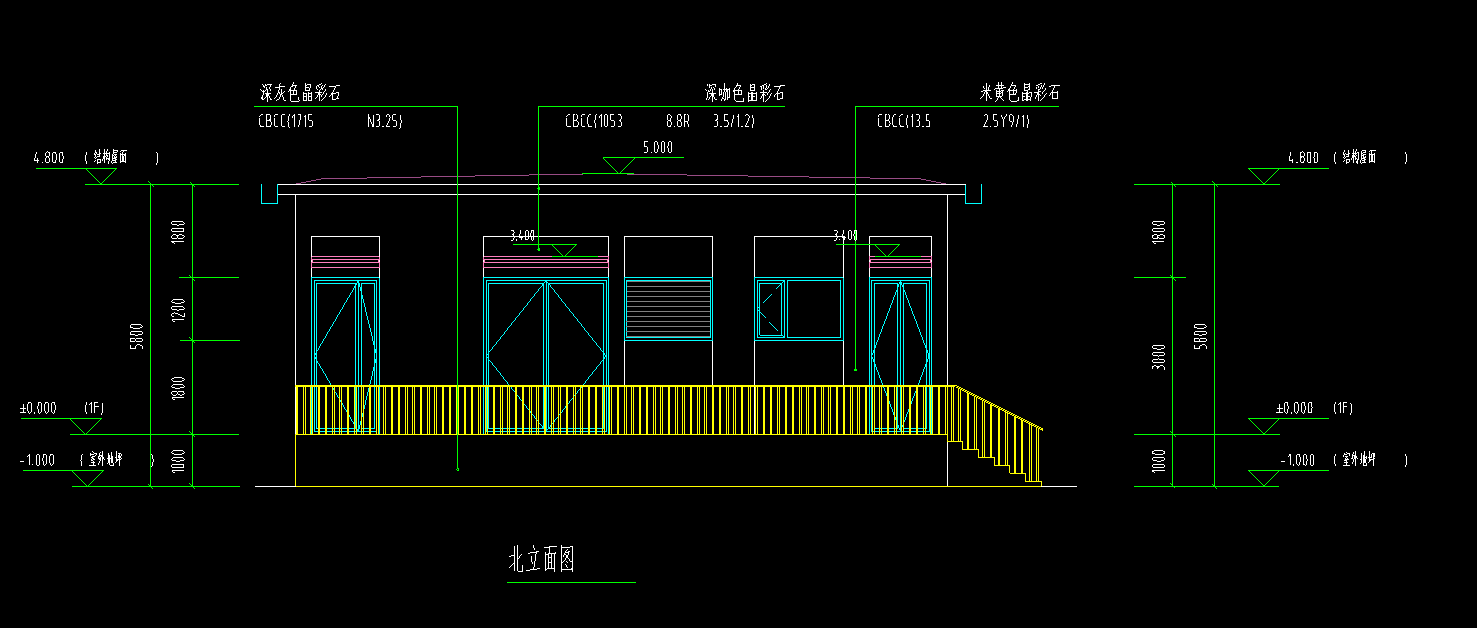Select the 3000 dimension text

(1158, 356)
